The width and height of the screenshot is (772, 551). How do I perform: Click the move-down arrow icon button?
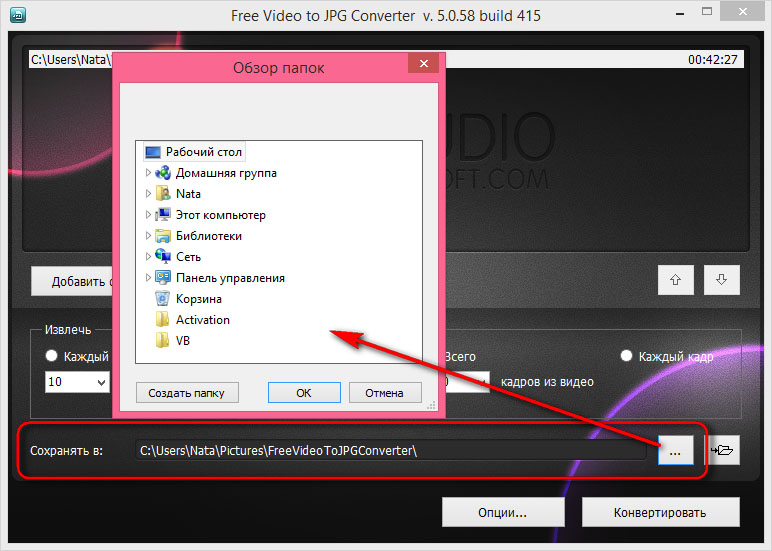(721, 280)
